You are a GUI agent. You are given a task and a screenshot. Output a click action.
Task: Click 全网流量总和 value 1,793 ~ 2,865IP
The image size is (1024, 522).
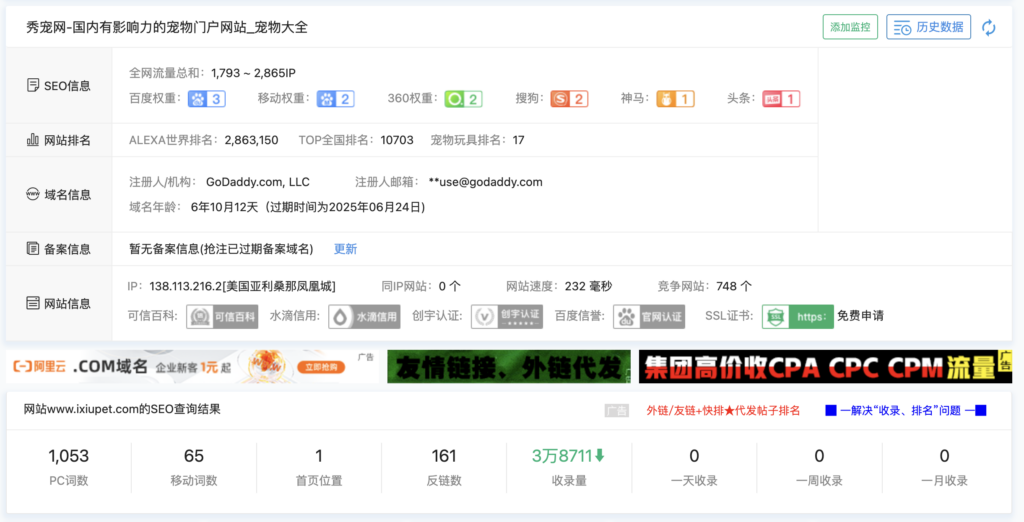(253, 73)
